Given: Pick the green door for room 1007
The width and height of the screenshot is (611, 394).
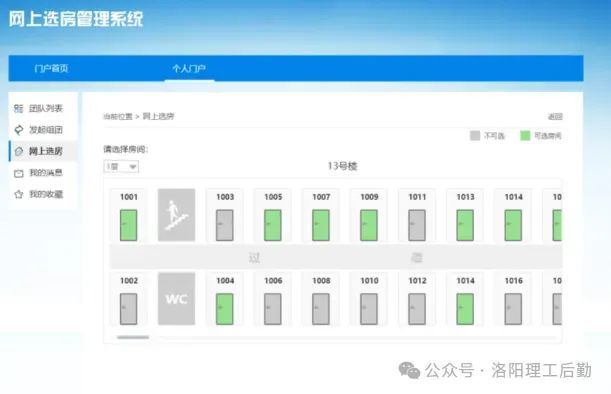Looking at the screenshot, I should (x=321, y=225).
